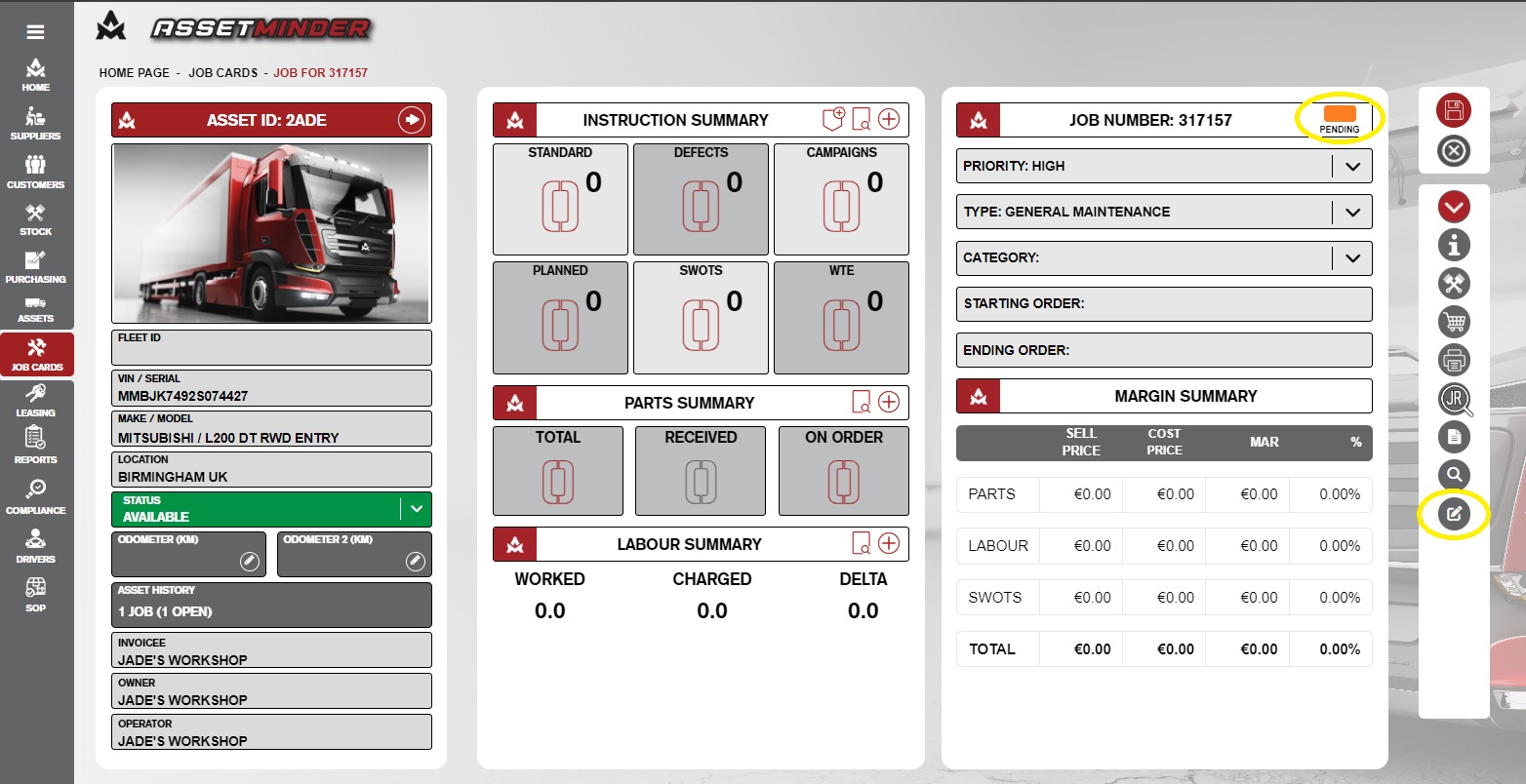Click the red save disk icon
The width and height of the screenshot is (1526, 784).
[x=1454, y=110]
